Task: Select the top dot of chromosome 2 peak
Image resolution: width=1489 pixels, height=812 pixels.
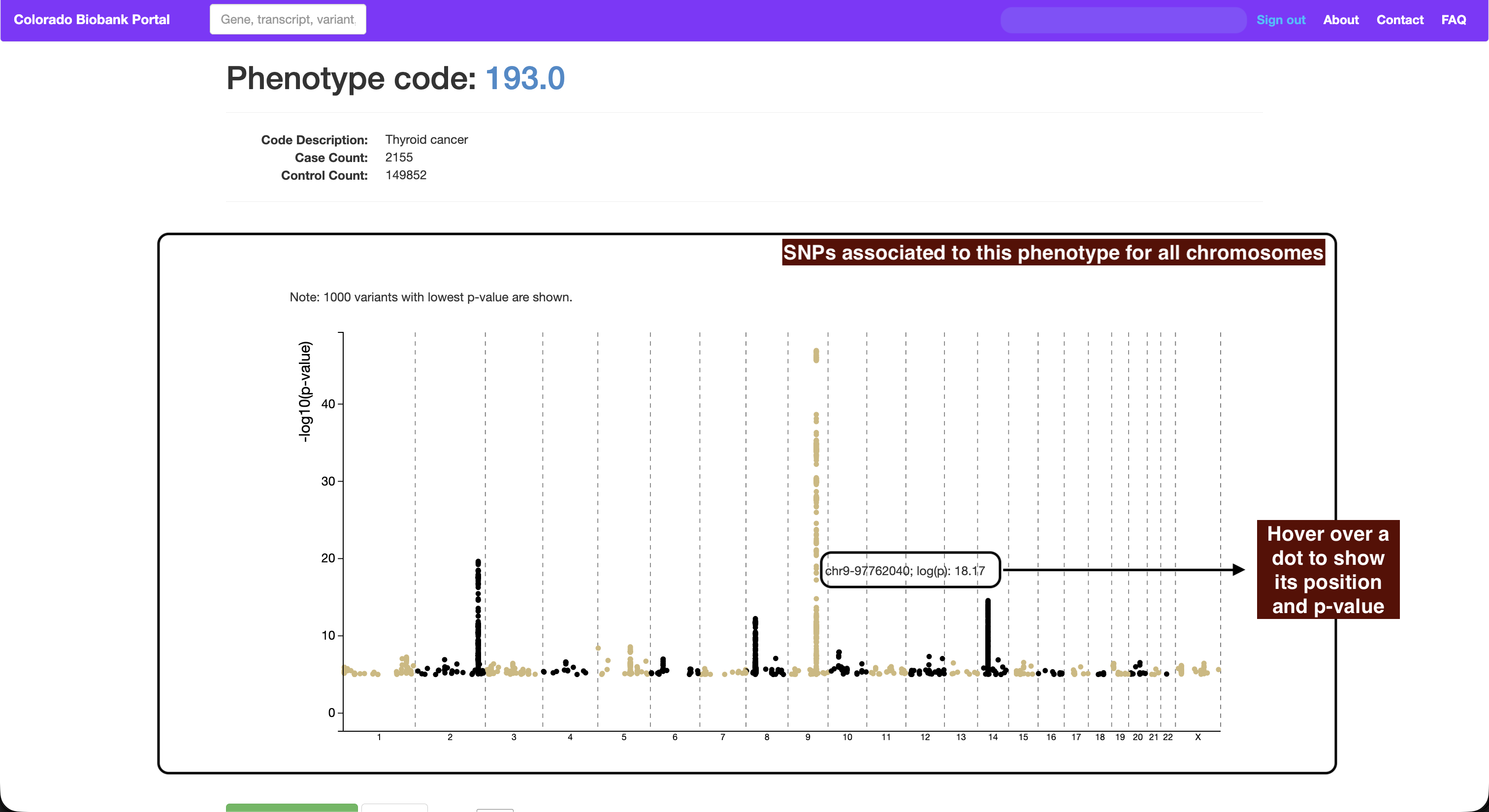Action: tap(478, 562)
